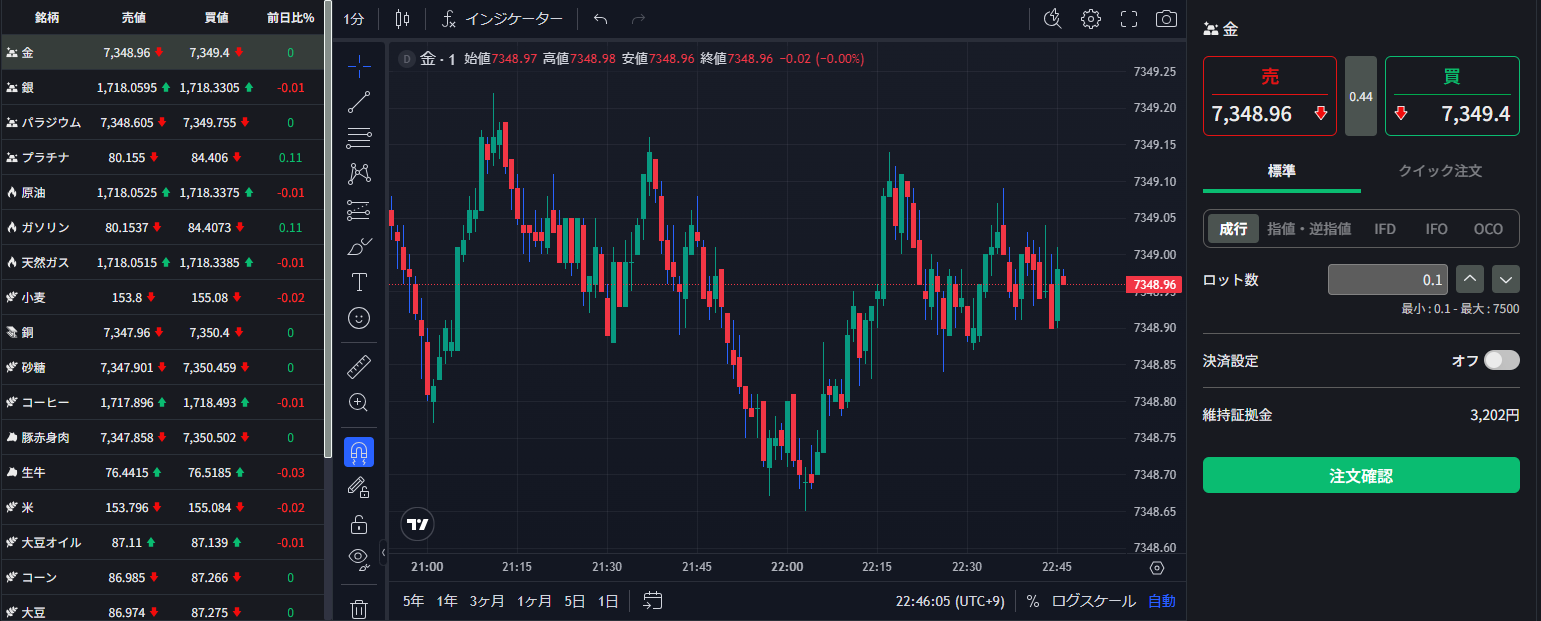Select the パラジウム row in symbol list
The height and width of the screenshot is (621, 1541).
pos(162,123)
